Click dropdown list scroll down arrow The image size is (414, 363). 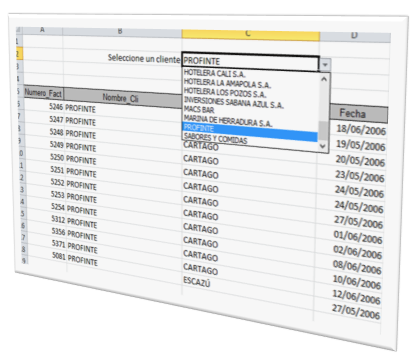(x=322, y=146)
